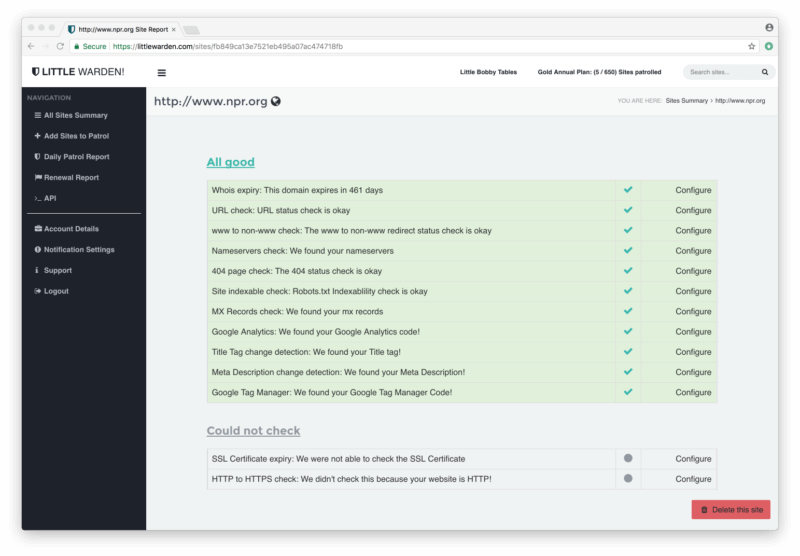Configure Meta Description change detection
Screen dimensions: 800x556
(693, 372)
